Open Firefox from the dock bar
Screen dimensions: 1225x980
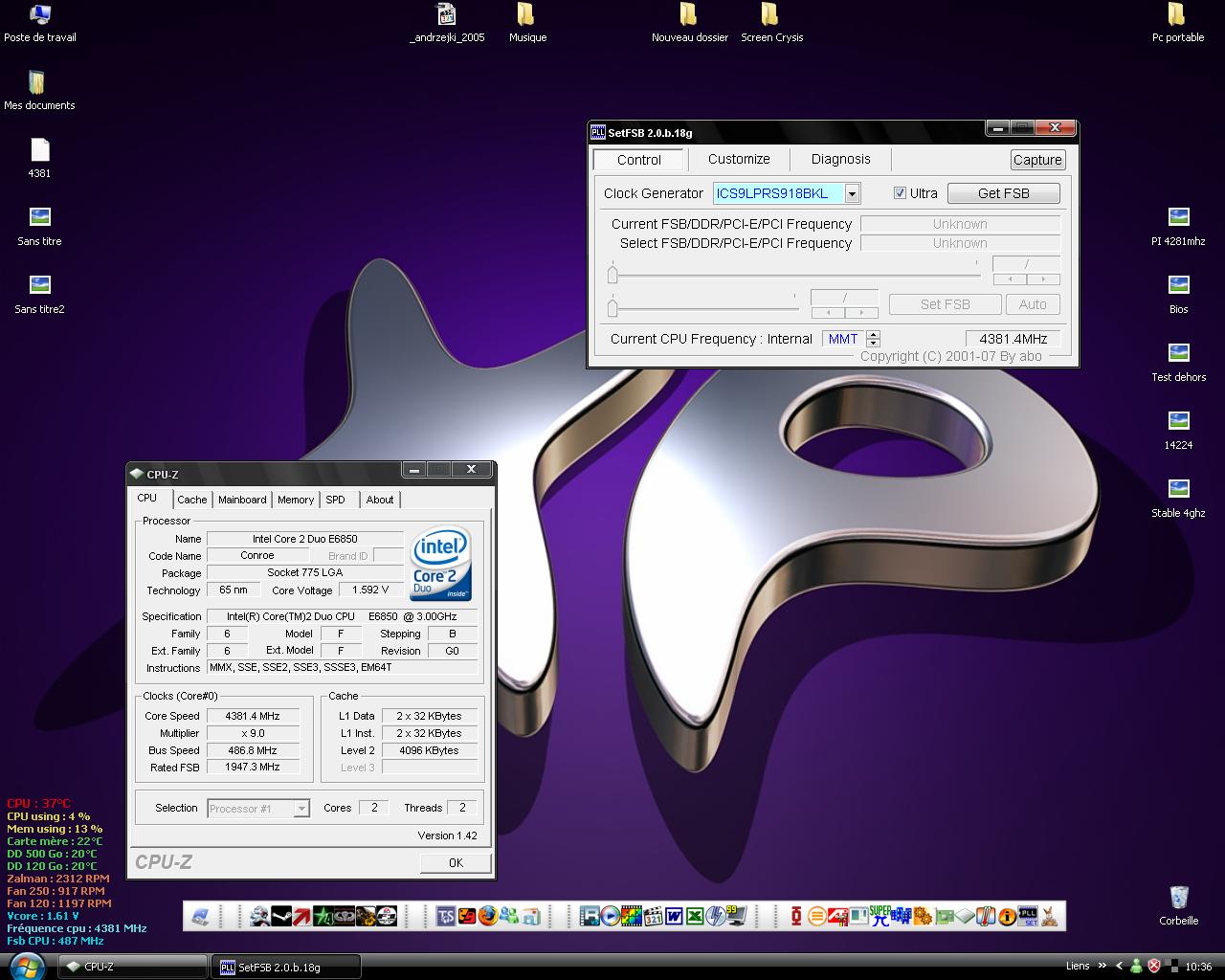[488, 916]
